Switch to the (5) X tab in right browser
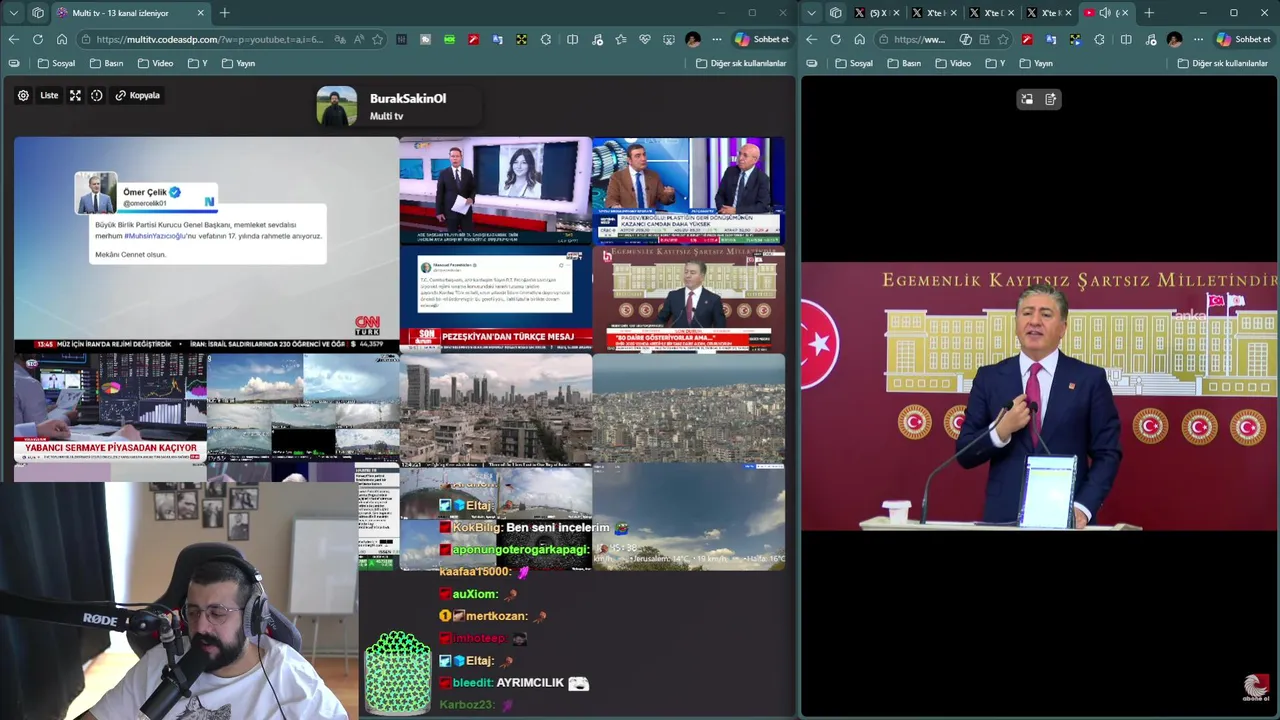The width and height of the screenshot is (1280, 720). coord(878,13)
